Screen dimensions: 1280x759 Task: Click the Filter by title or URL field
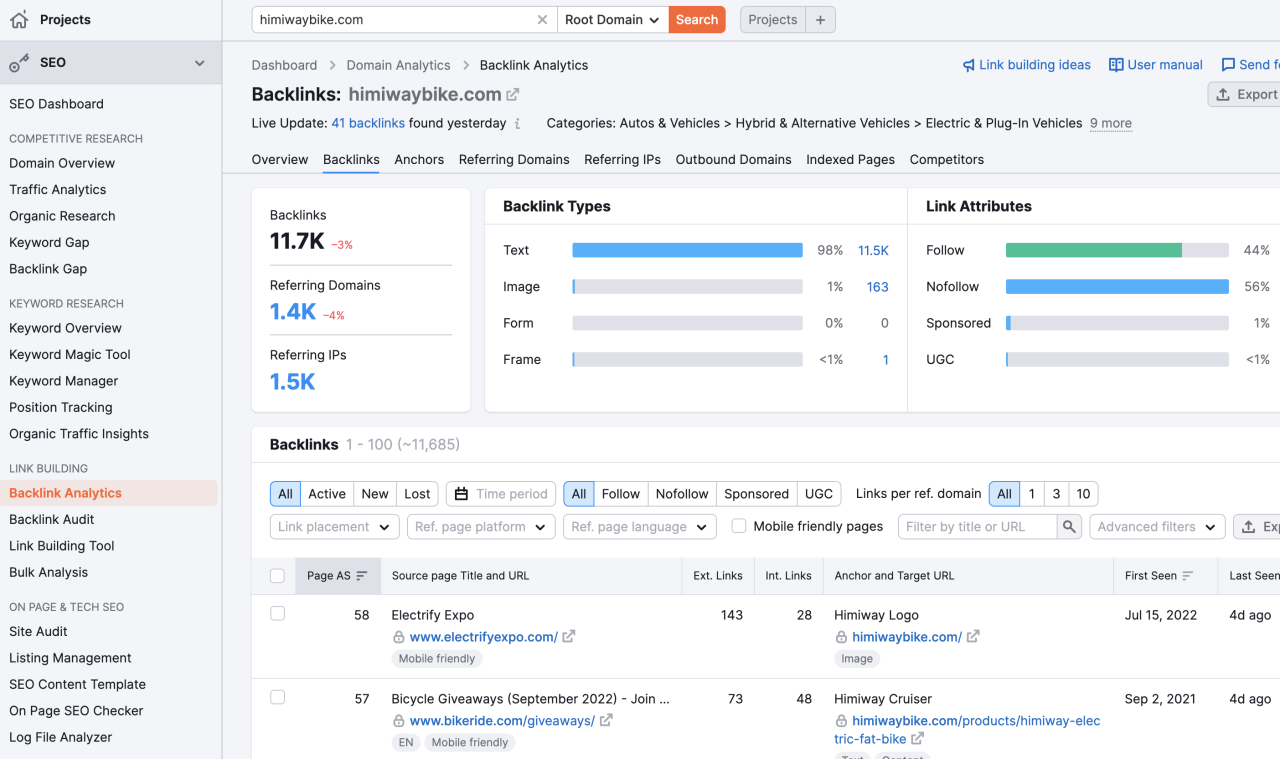[x=978, y=527]
